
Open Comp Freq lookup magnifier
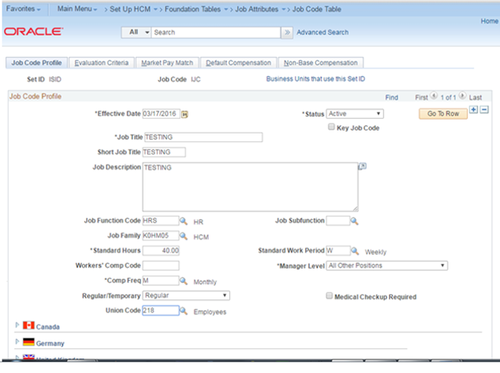coord(183,281)
